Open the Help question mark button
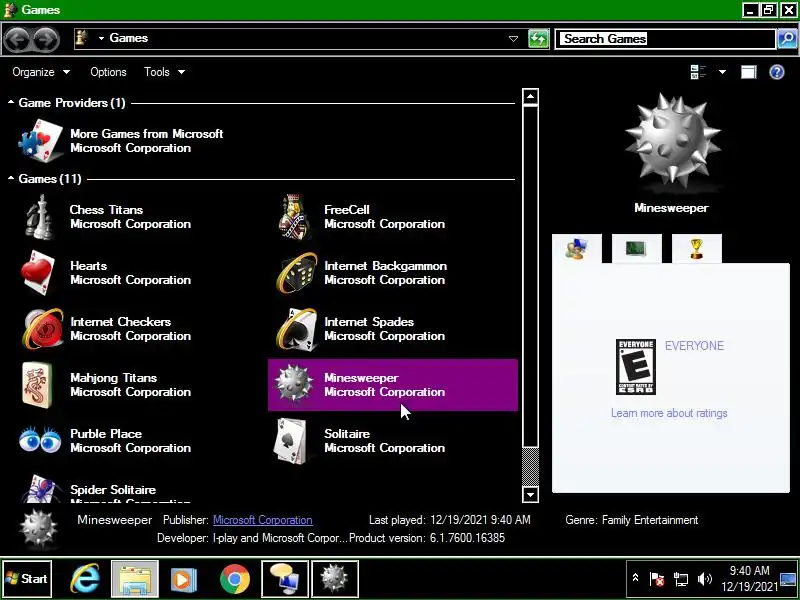 pyautogui.click(x=777, y=72)
